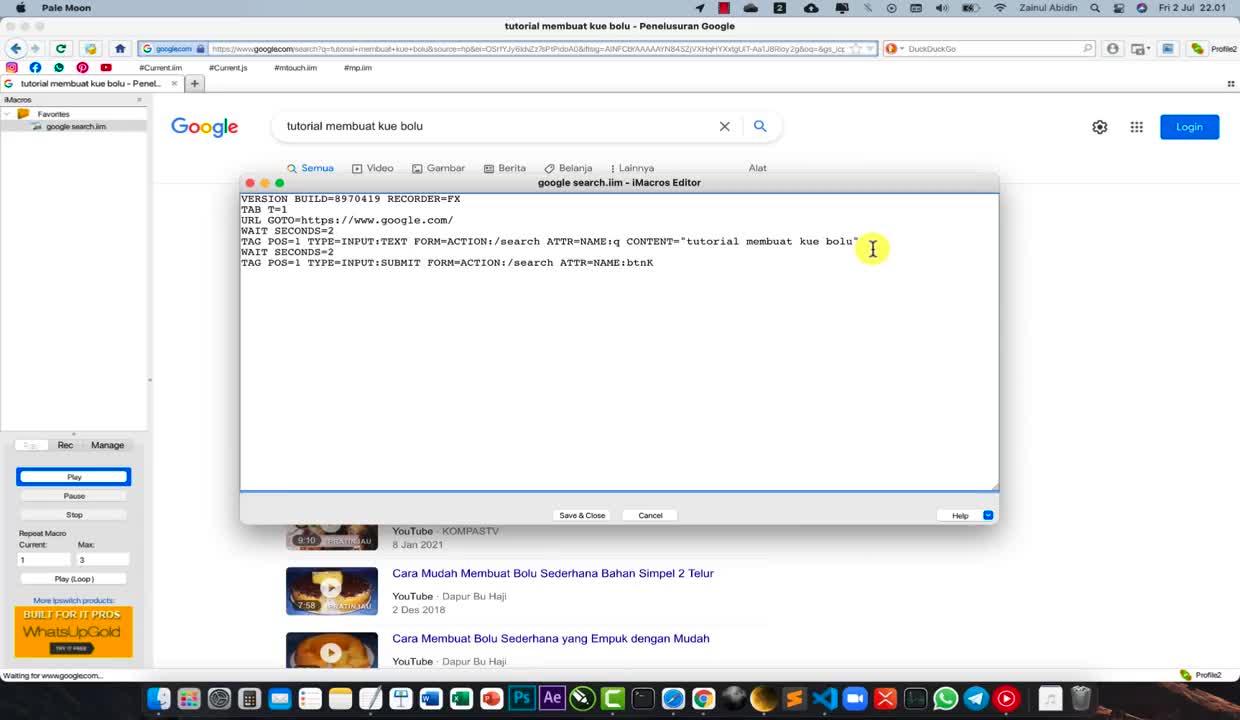Open Photoshop from the Dock
Image resolution: width=1240 pixels, height=720 pixels.
click(521, 698)
